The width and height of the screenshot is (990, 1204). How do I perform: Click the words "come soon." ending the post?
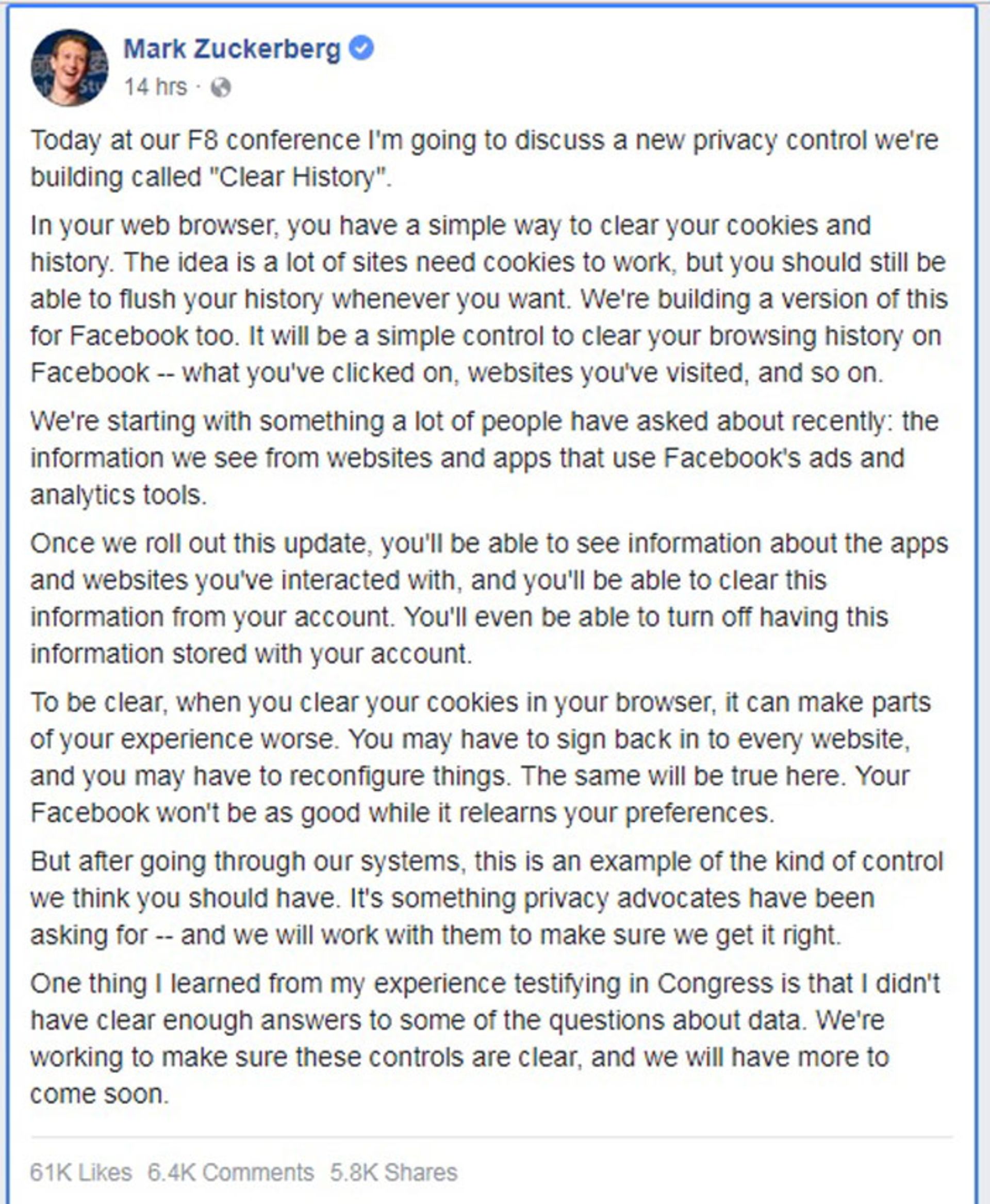(x=100, y=1094)
